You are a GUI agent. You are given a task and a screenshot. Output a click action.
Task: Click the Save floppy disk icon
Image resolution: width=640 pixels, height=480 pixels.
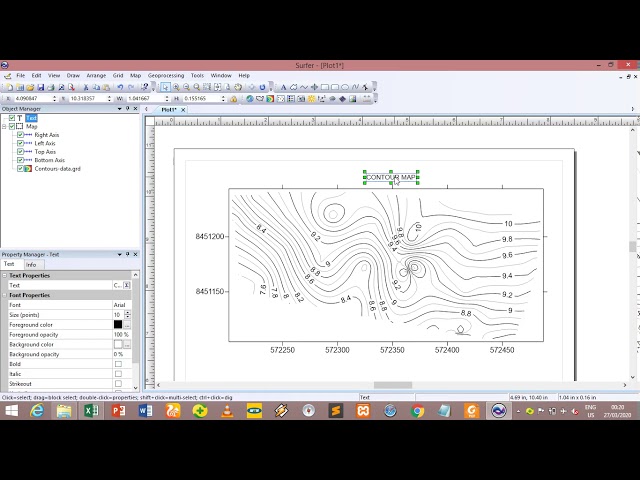[x=40, y=87]
